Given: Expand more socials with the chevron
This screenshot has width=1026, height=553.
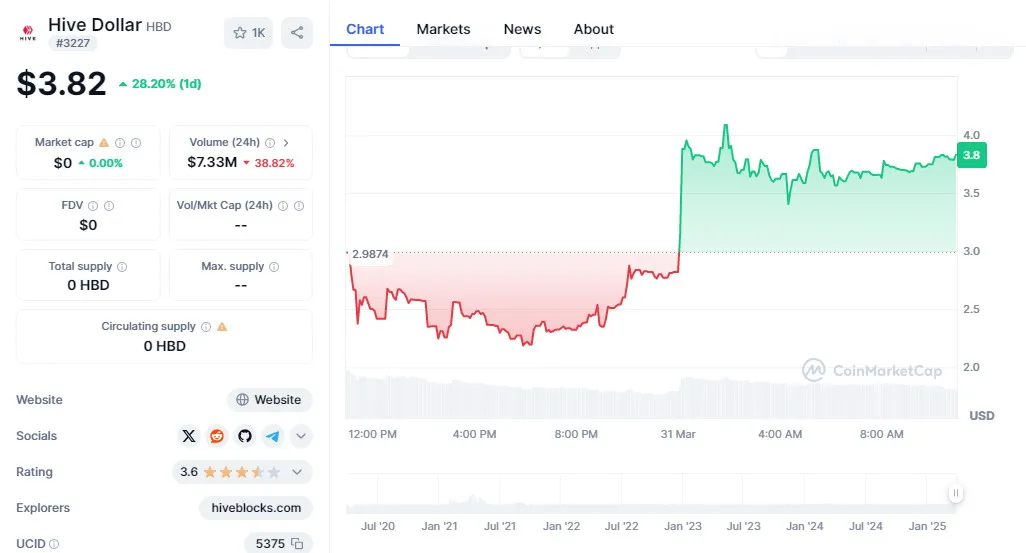Looking at the screenshot, I should point(300,436).
